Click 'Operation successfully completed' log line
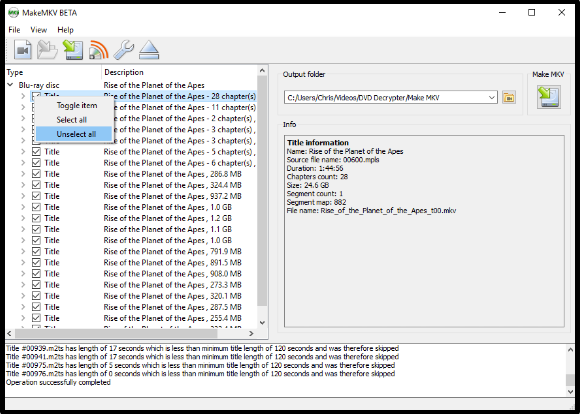 pyautogui.click(x=58, y=382)
